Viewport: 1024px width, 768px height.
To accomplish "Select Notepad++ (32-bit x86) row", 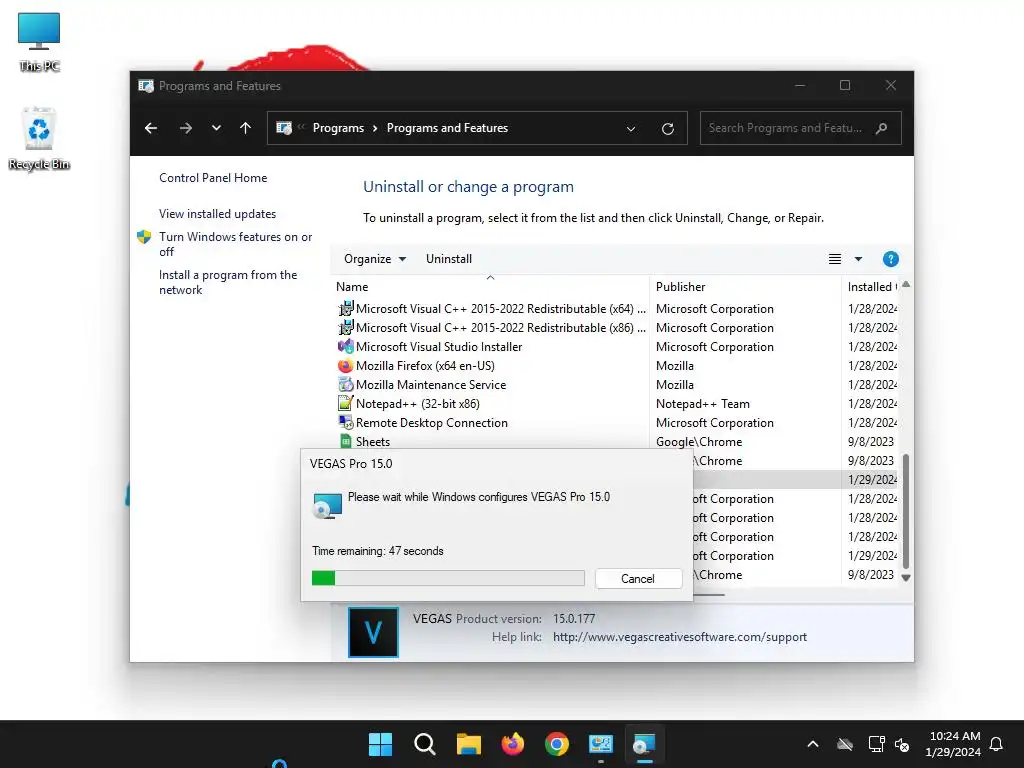I will 418,404.
